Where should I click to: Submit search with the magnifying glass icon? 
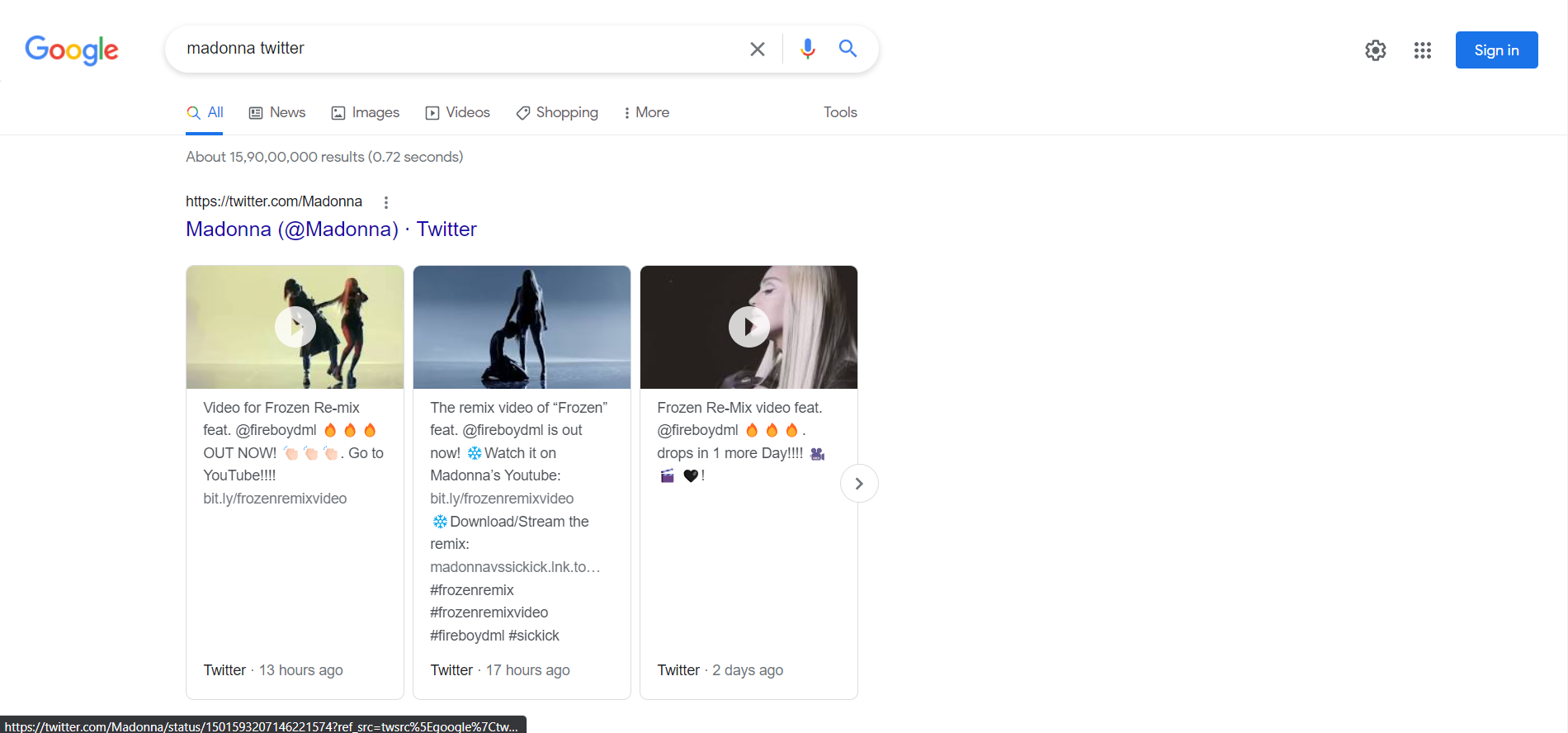[x=848, y=49]
